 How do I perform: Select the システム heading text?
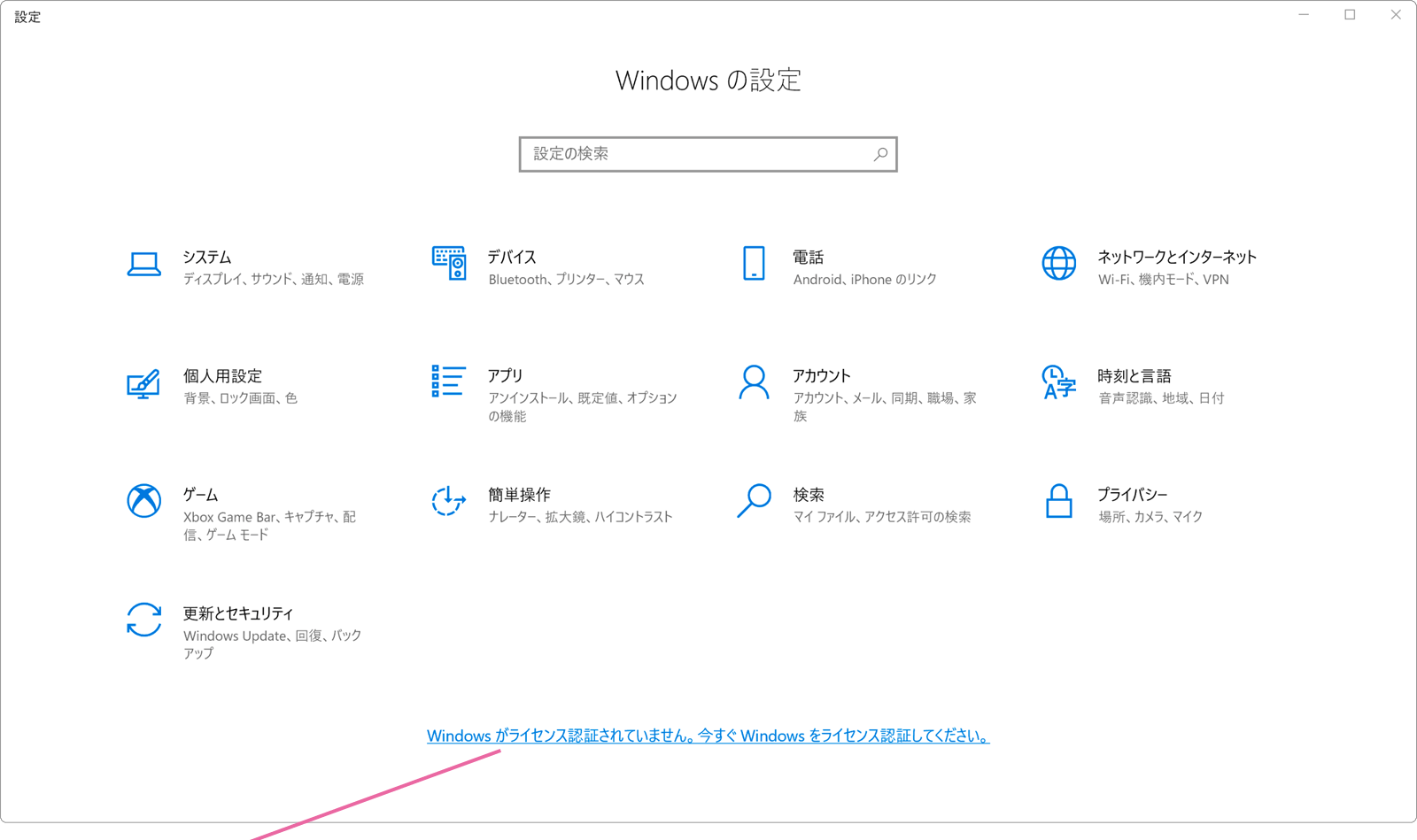point(207,258)
